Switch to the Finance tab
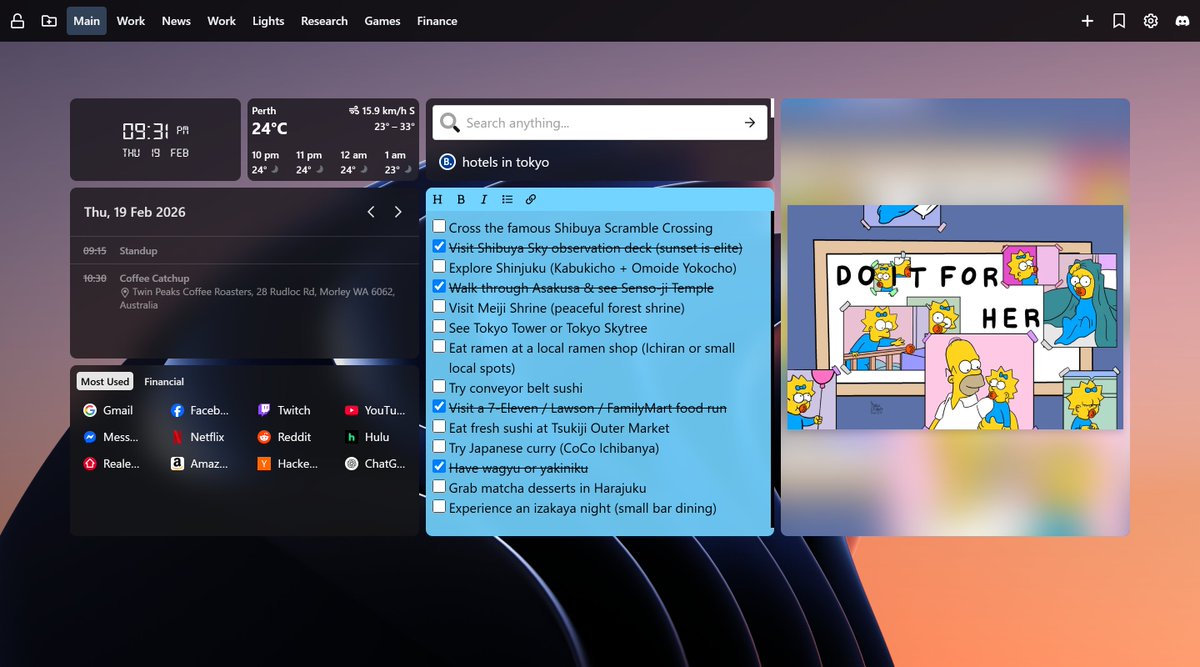This screenshot has height=667, width=1200. coord(437,21)
